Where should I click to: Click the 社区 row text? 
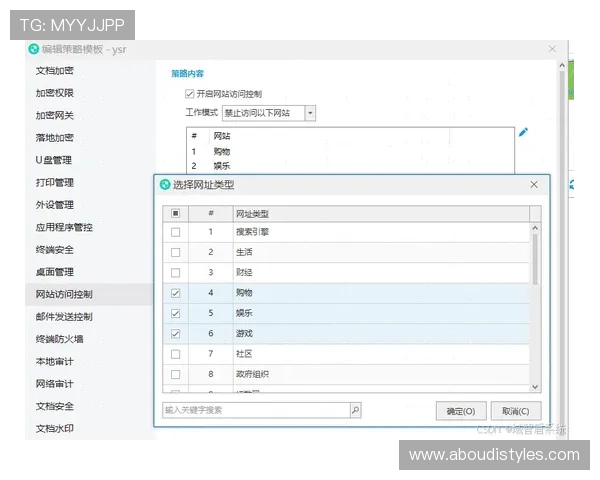point(244,354)
